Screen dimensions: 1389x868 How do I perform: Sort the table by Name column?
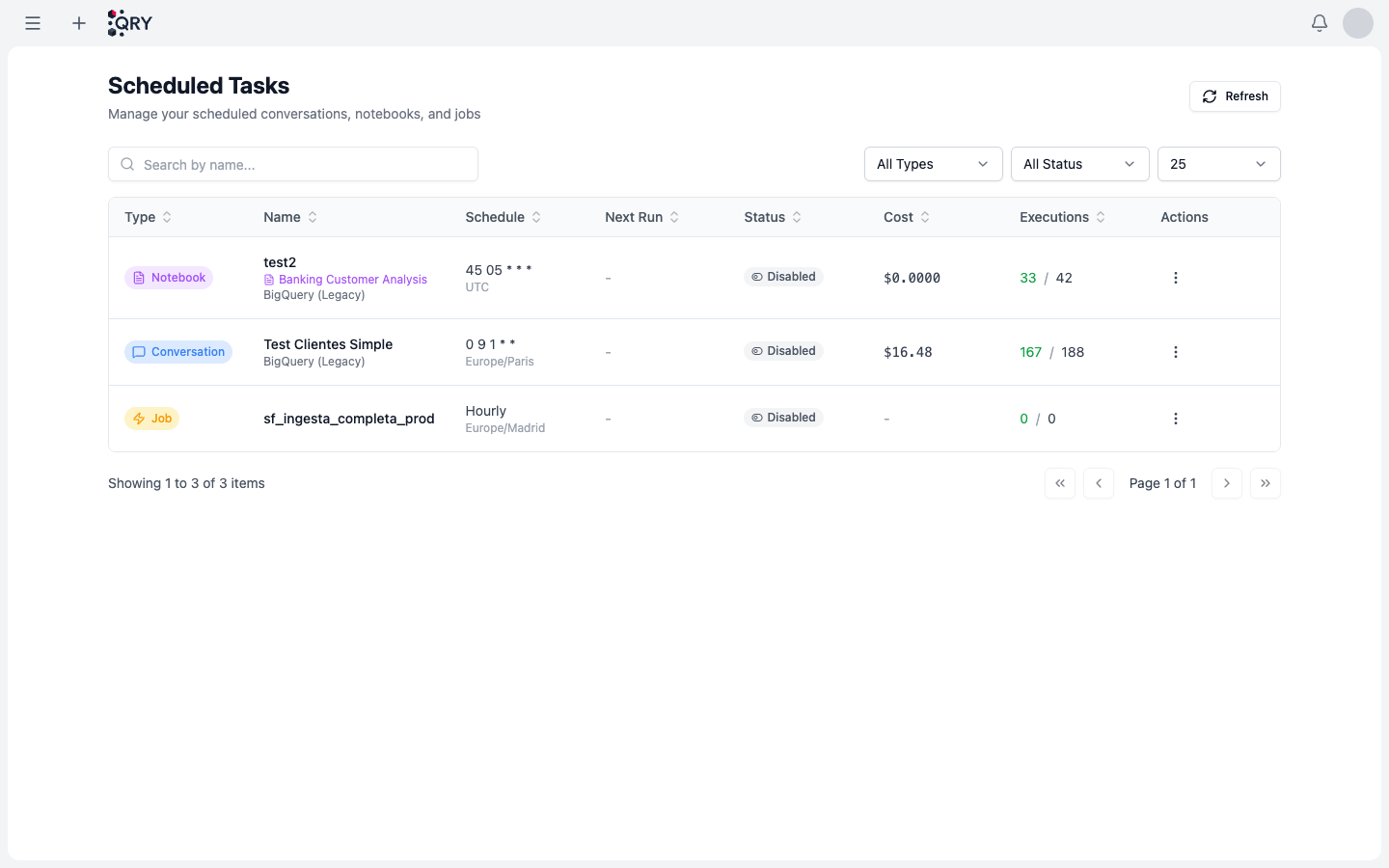click(x=290, y=217)
